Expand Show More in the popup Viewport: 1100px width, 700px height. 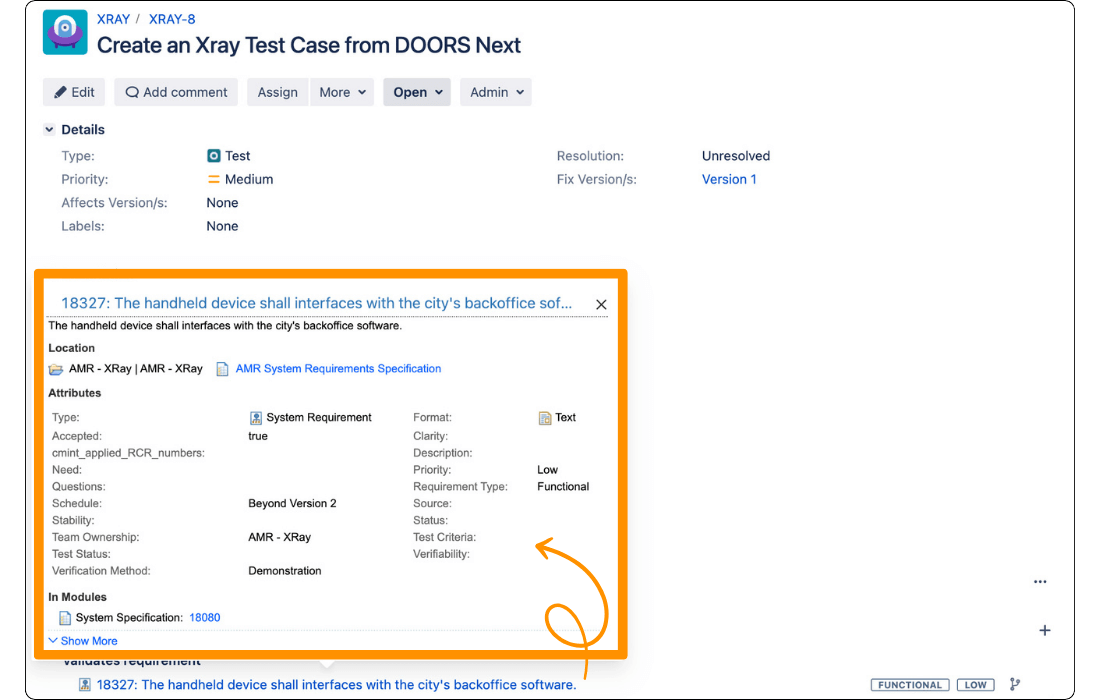pos(83,641)
